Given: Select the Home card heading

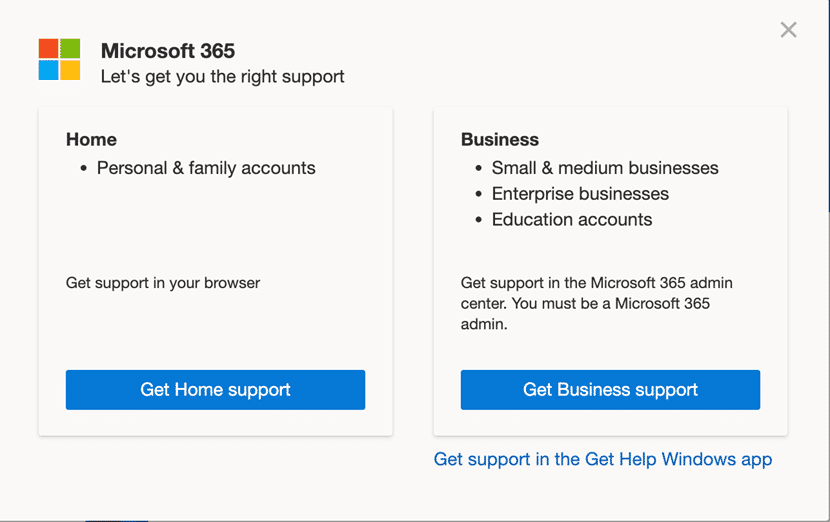Looking at the screenshot, I should tap(91, 139).
